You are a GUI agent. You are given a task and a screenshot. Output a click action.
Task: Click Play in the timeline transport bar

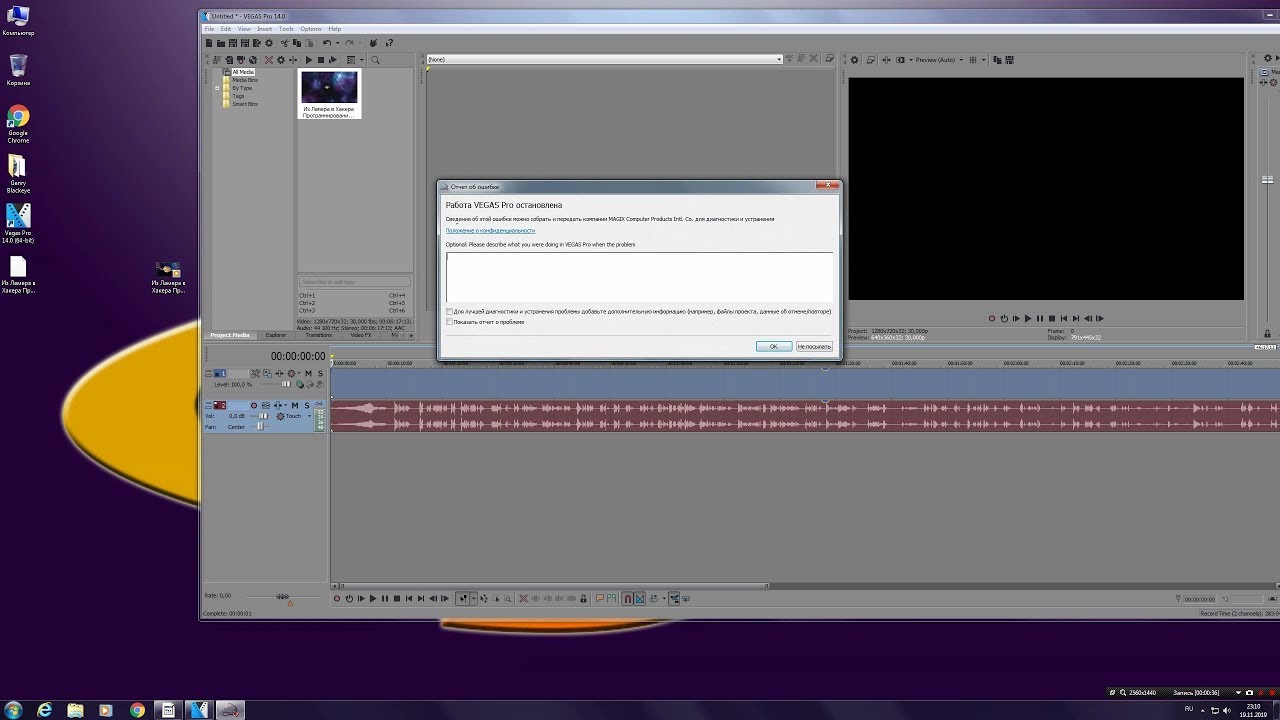(x=373, y=599)
